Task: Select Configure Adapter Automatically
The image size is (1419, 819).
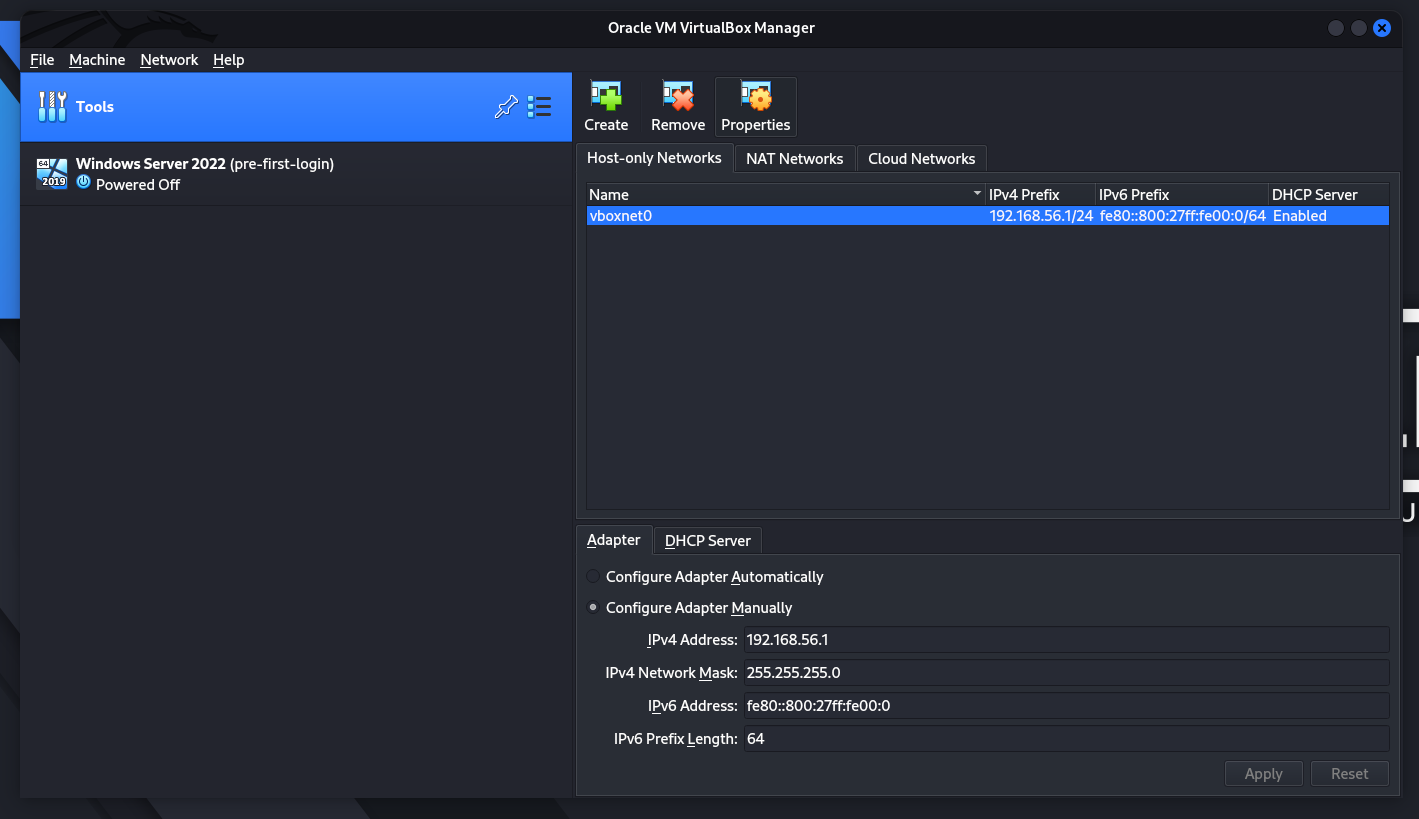Action: [x=593, y=577]
